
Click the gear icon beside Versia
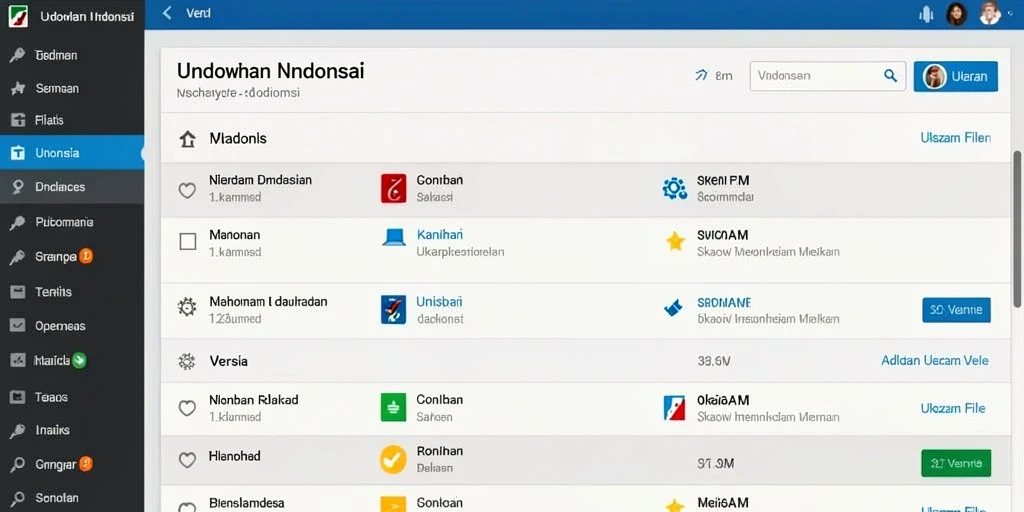[187, 360]
